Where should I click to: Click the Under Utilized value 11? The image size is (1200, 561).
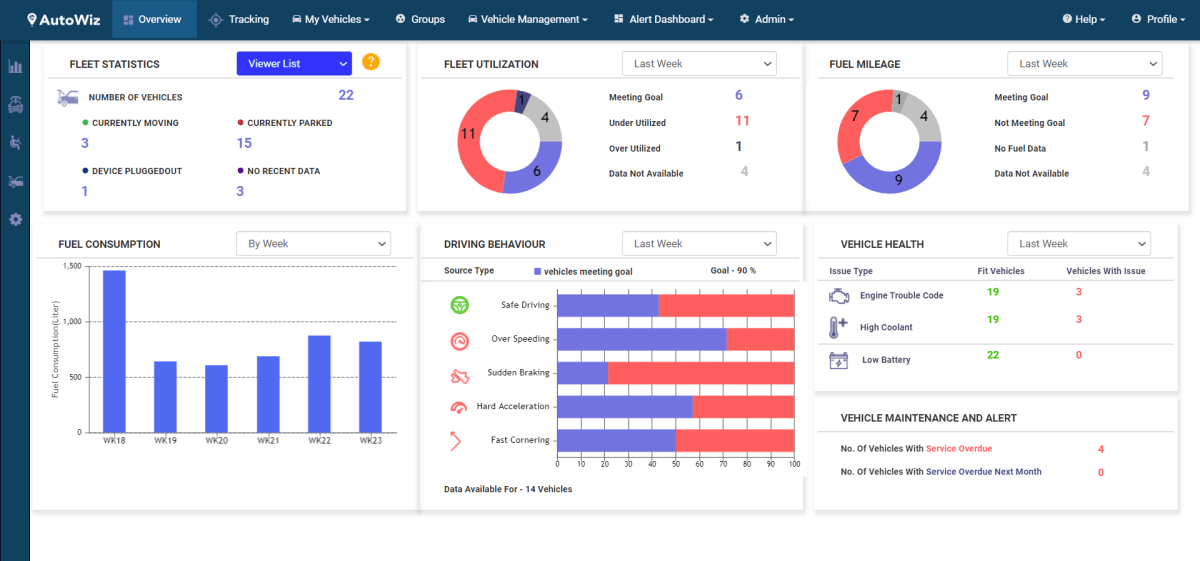742,120
